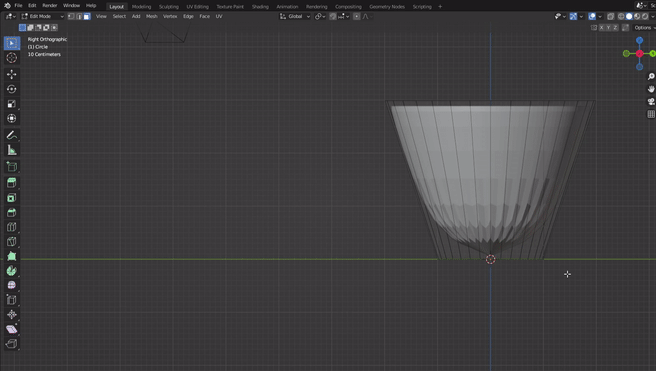
Task: Open the Options dropdown
Action: [x=644, y=28]
